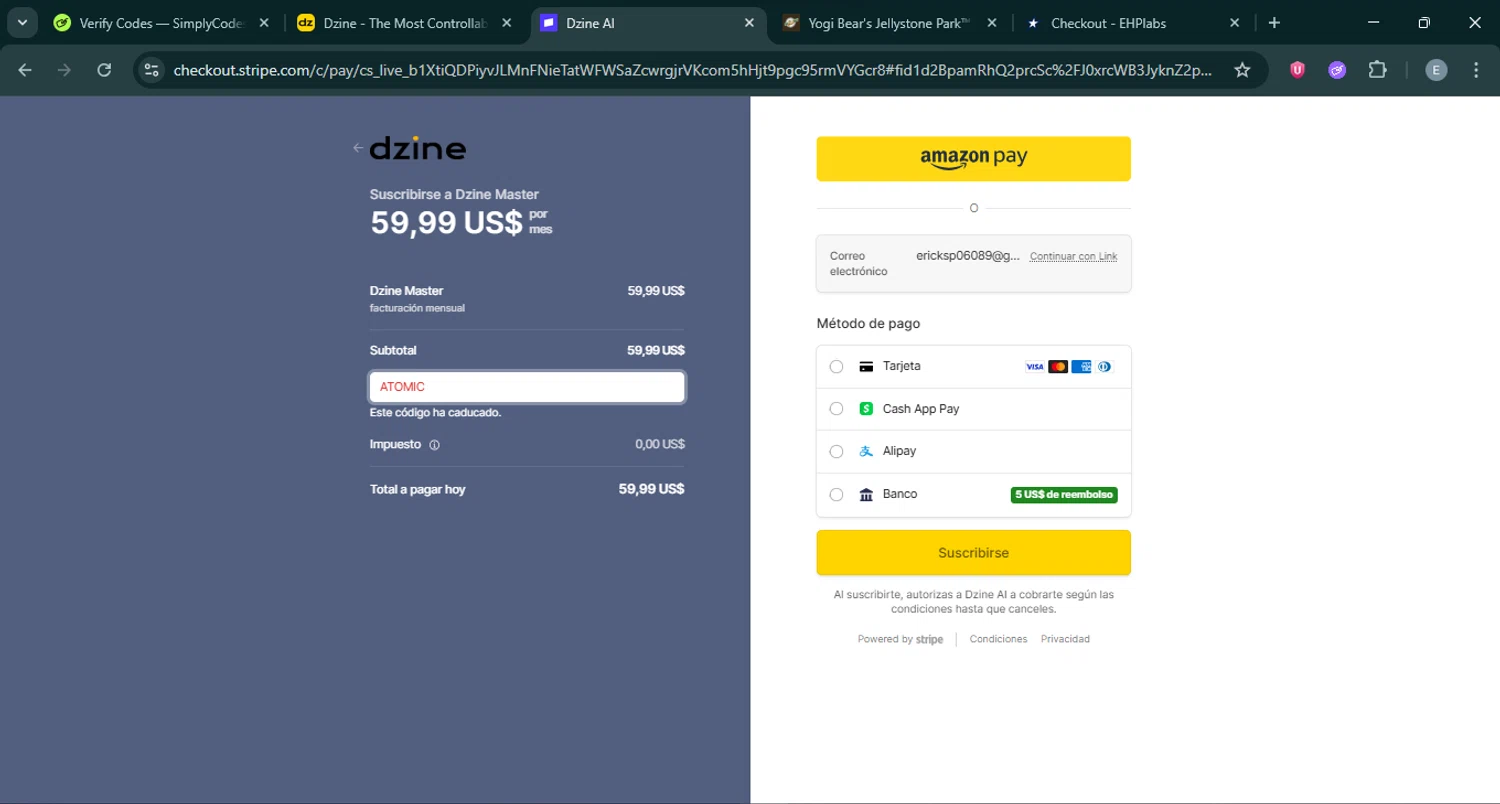
Task: Select the Alipay radio button
Action: pyautogui.click(x=837, y=452)
